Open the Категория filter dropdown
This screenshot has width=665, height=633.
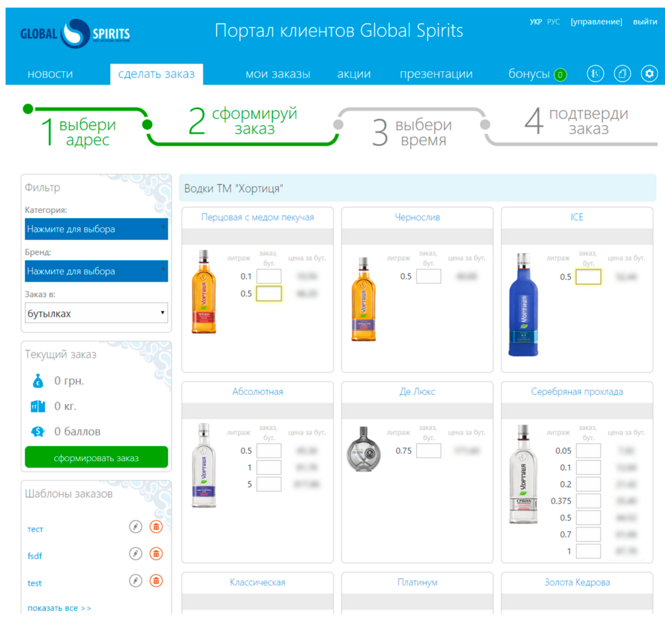click(x=96, y=229)
